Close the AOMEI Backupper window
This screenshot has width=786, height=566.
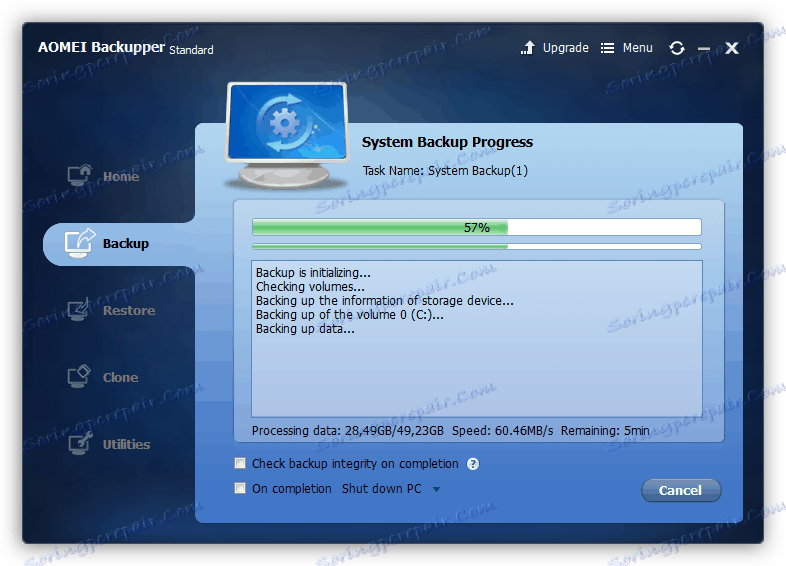732,48
